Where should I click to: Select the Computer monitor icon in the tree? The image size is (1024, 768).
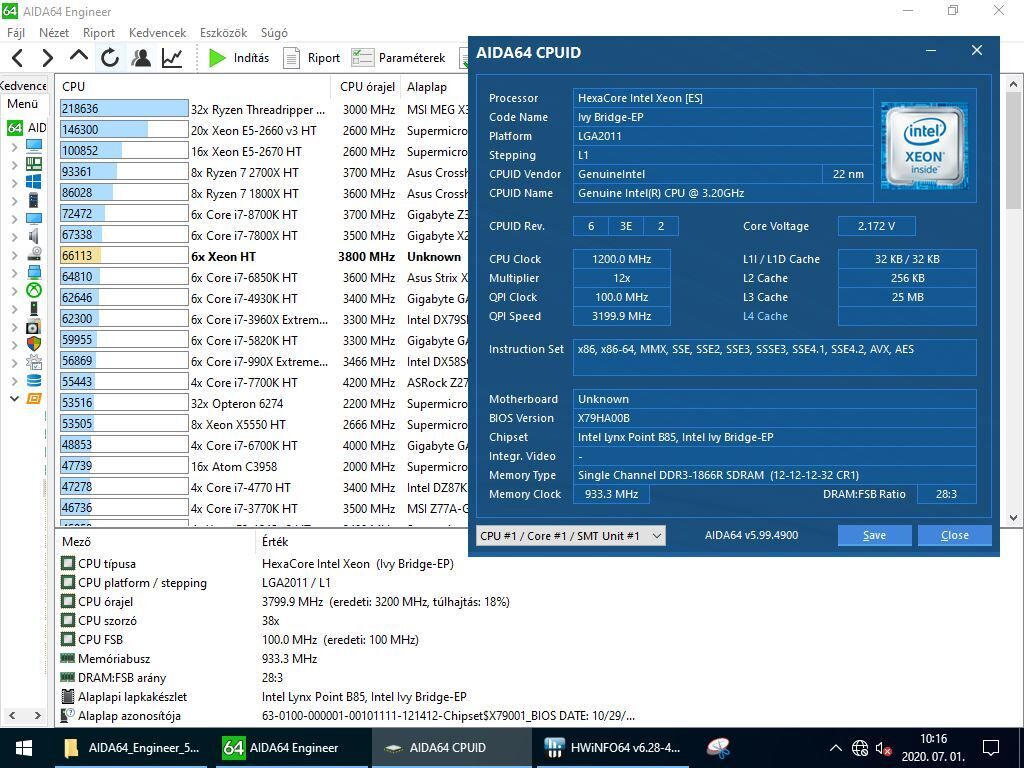coord(34,146)
